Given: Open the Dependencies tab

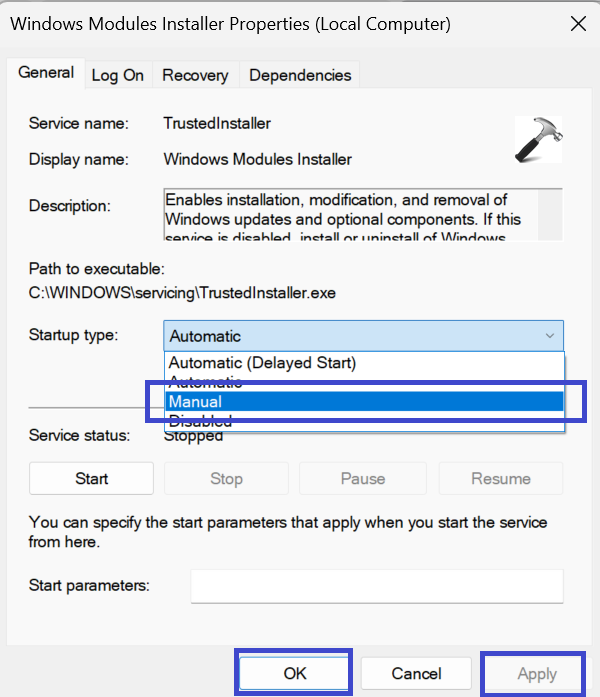Looking at the screenshot, I should [x=300, y=75].
